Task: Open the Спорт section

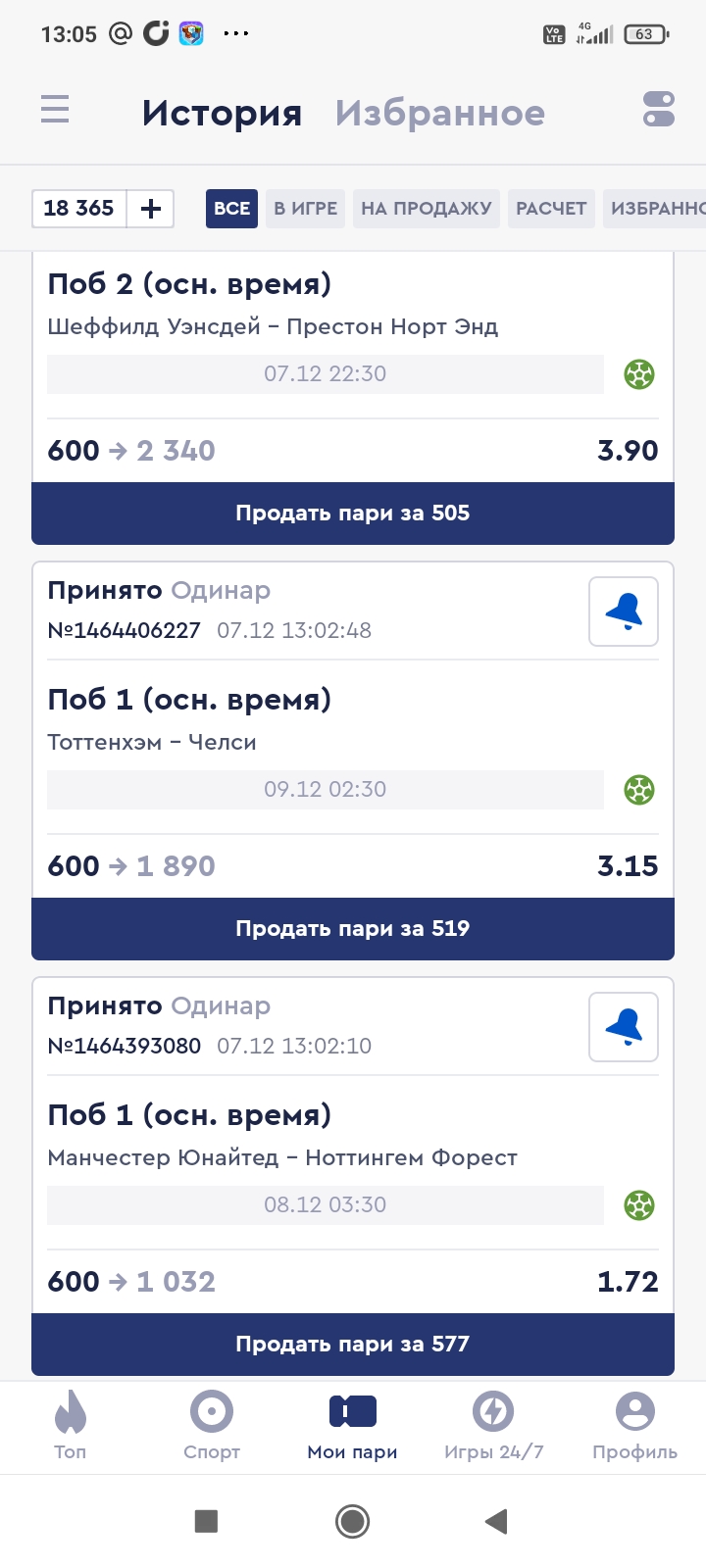Action: [x=212, y=1426]
